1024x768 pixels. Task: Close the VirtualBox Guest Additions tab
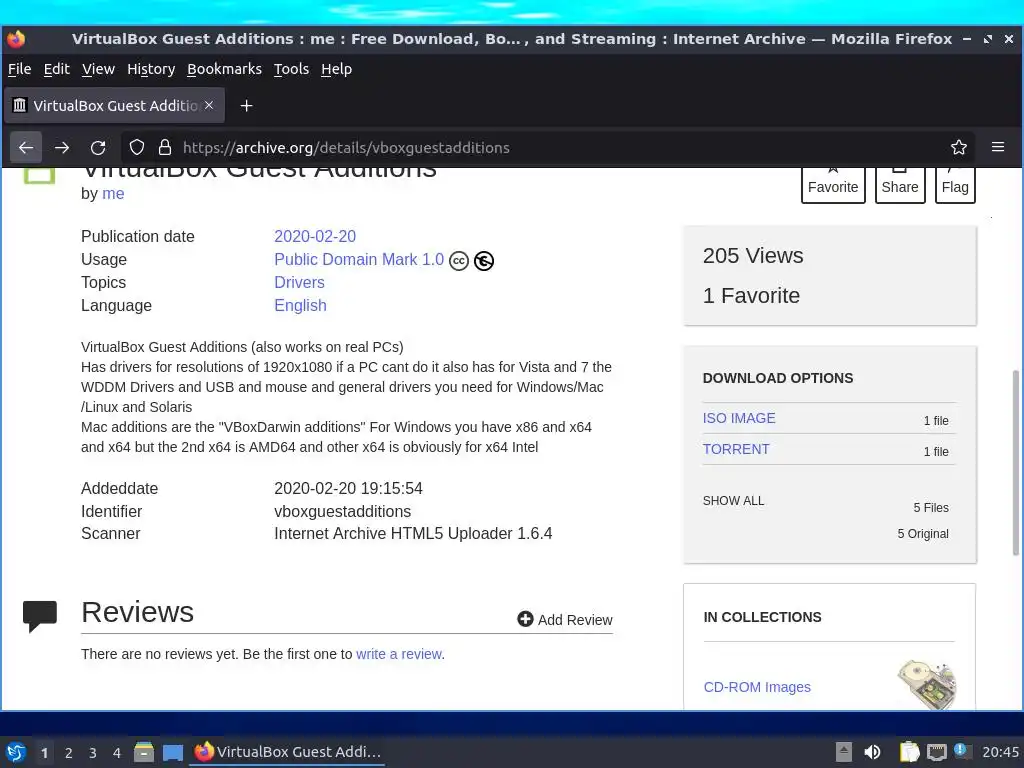(209, 105)
